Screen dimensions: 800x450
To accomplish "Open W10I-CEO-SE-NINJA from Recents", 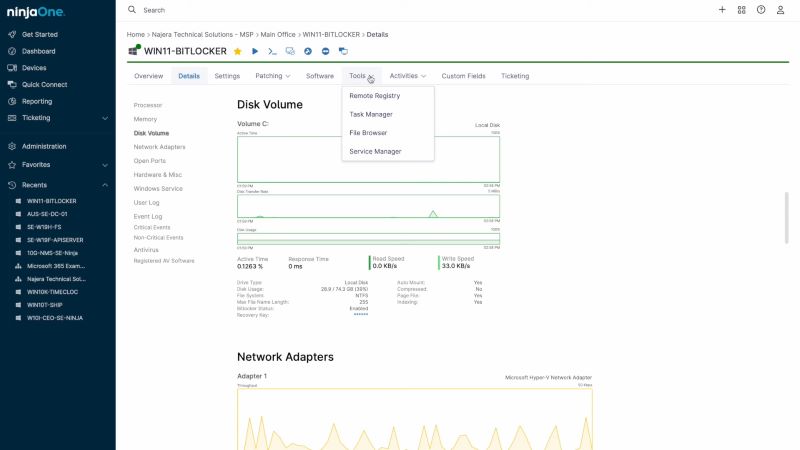I will tap(55, 318).
